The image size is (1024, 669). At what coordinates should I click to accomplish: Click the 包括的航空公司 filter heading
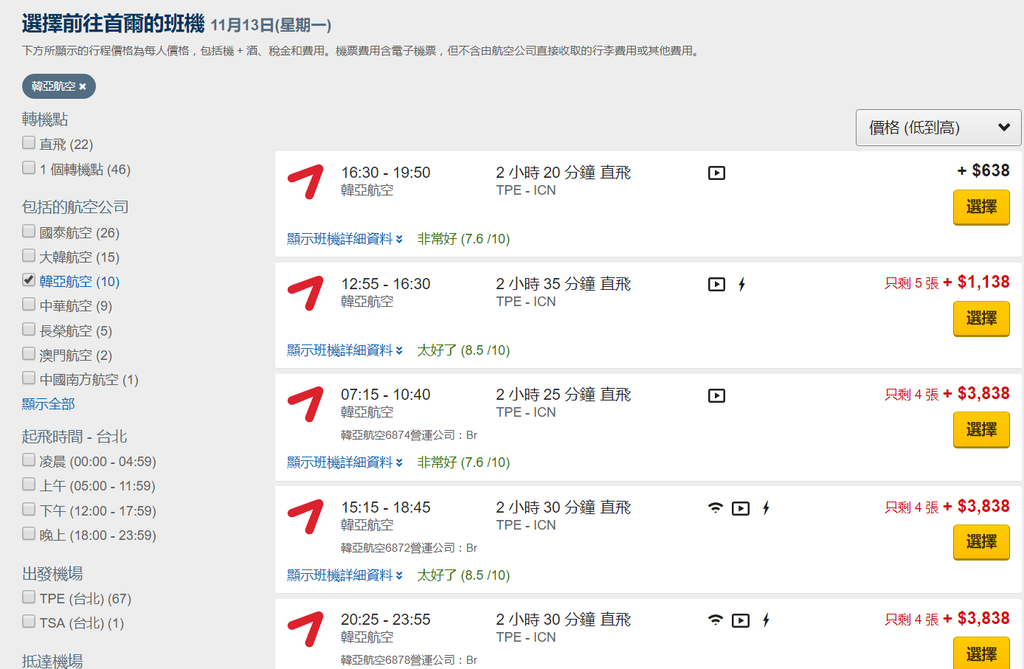[x=75, y=207]
